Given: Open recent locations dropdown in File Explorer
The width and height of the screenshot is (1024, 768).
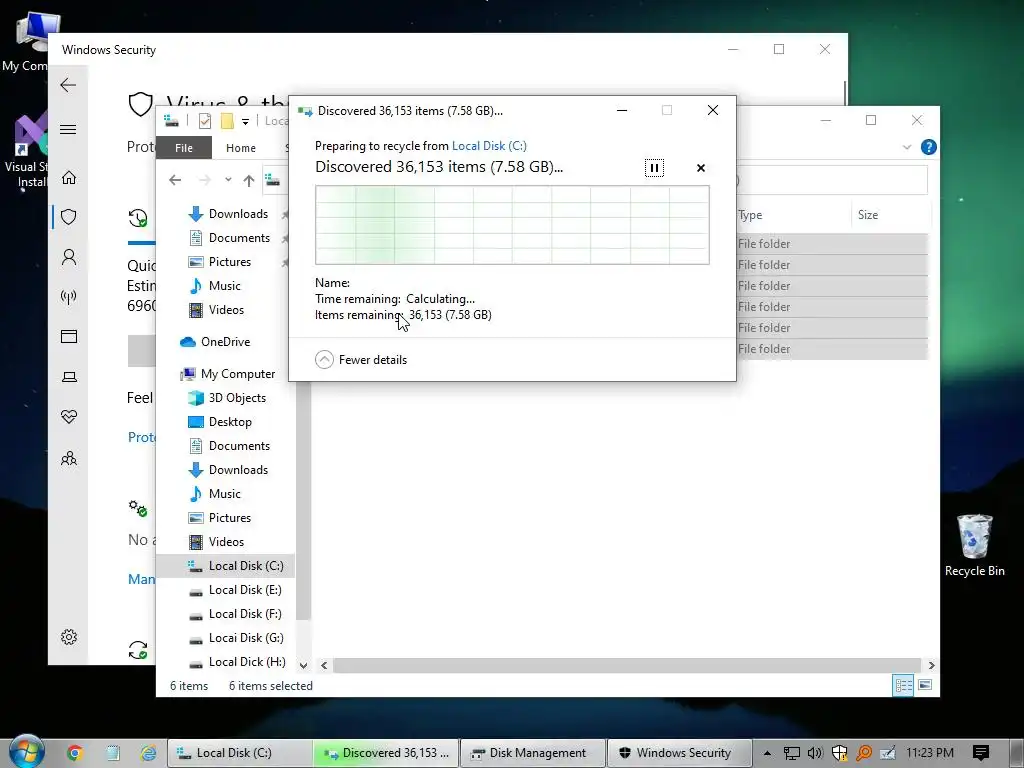Looking at the screenshot, I should click(x=228, y=180).
